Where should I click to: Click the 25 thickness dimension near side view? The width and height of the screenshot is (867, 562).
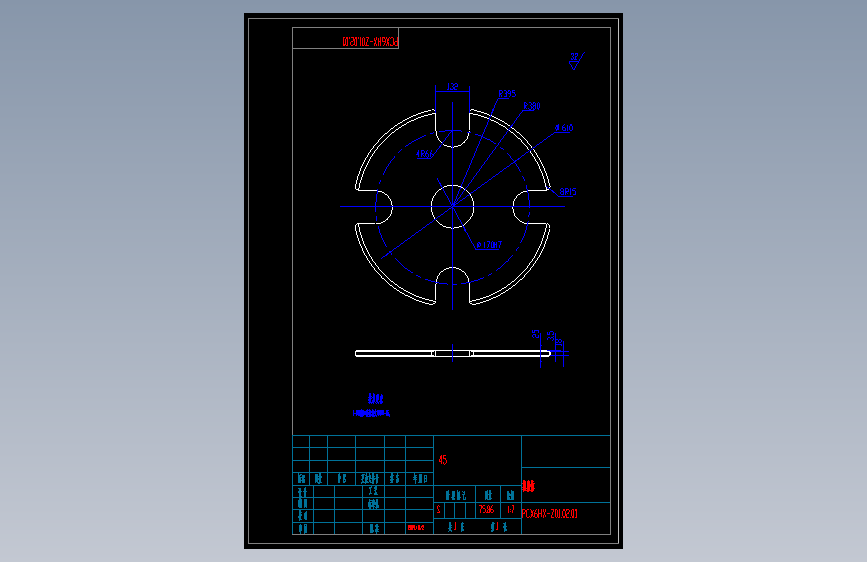point(535,334)
